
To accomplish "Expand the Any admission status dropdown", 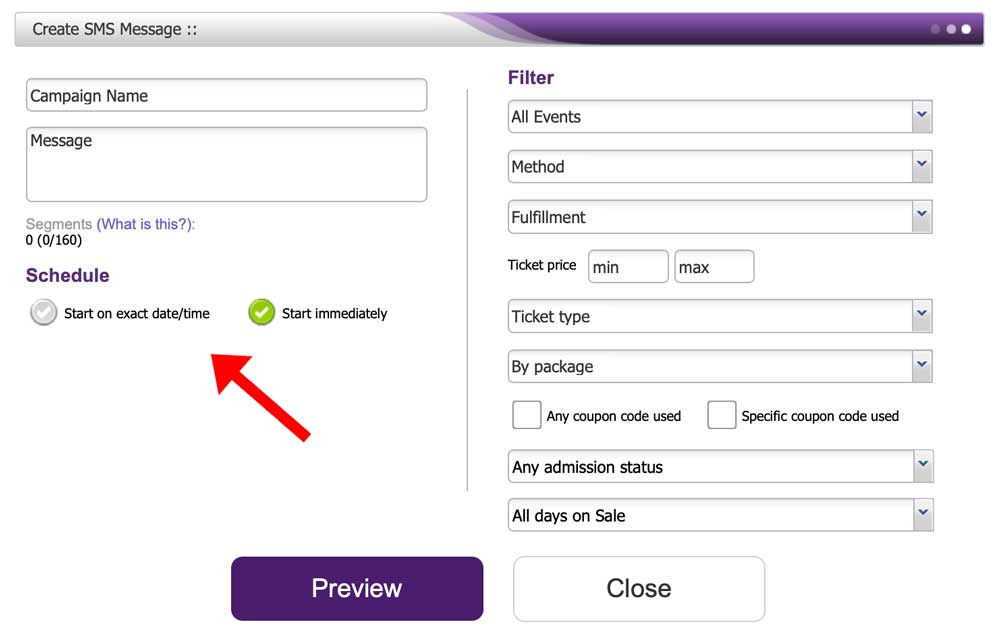I will pos(719,466).
